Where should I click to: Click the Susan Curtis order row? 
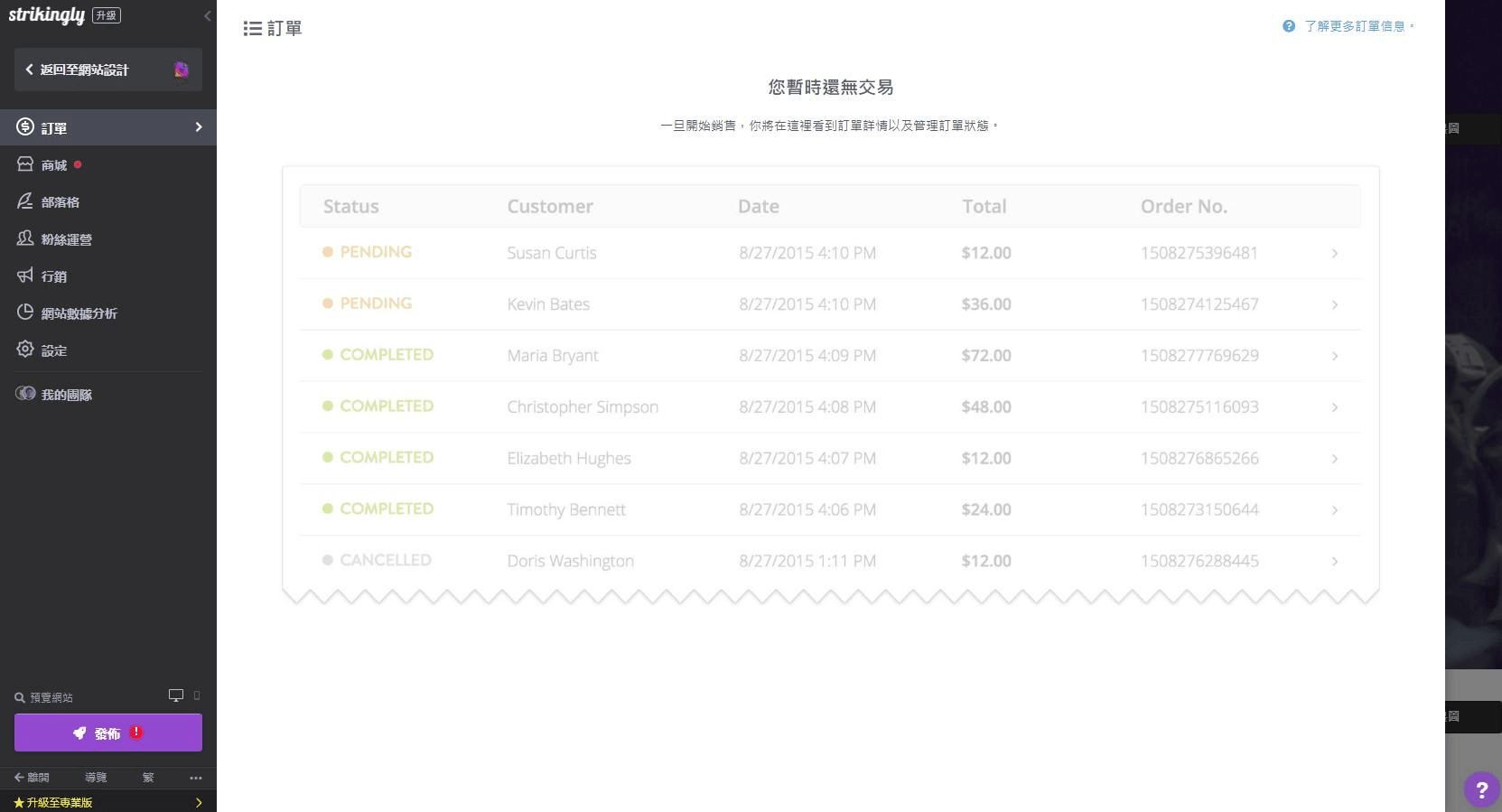(830, 253)
